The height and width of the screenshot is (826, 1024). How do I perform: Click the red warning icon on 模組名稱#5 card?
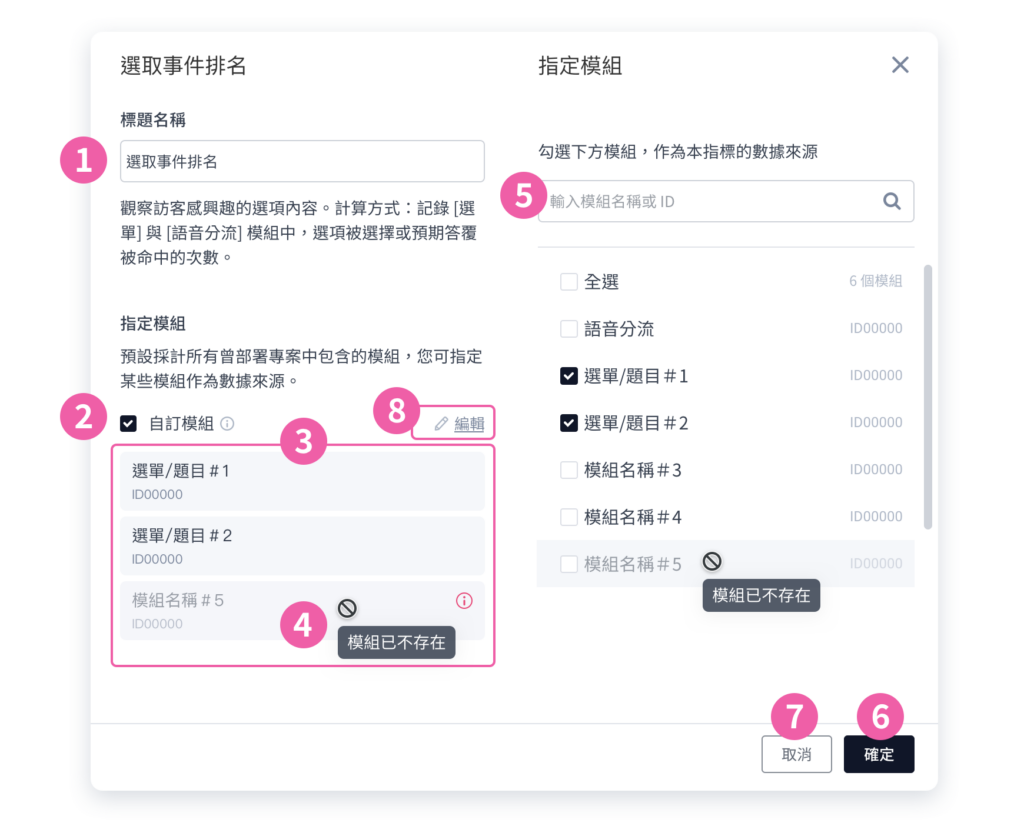(464, 601)
